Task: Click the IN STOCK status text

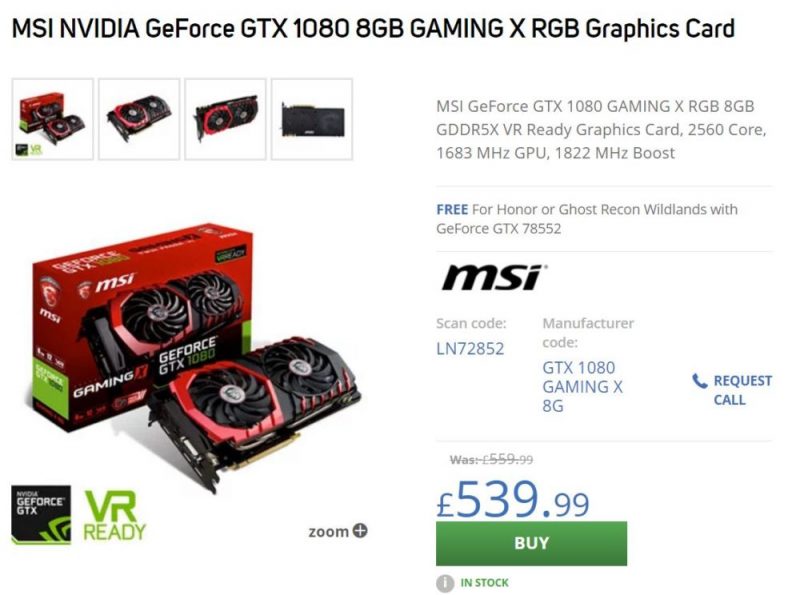Action: (x=484, y=583)
